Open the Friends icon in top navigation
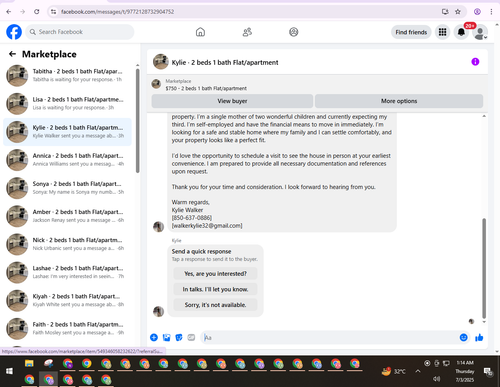500x387 pixels. pos(247,32)
